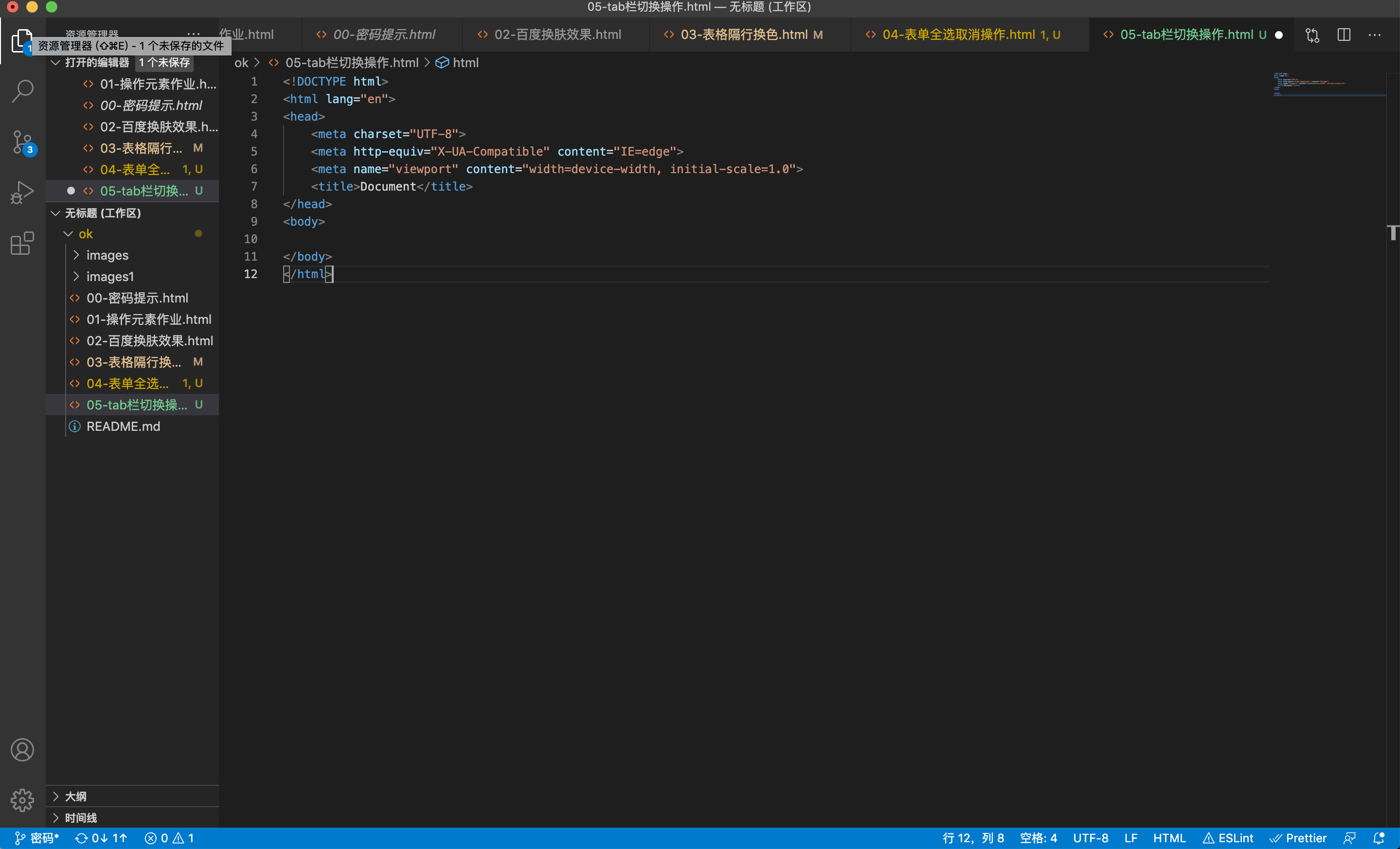The height and width of the screenshot is (849, 1400).
Task: Open the feedback icon in status bar
Action: 1349,838
